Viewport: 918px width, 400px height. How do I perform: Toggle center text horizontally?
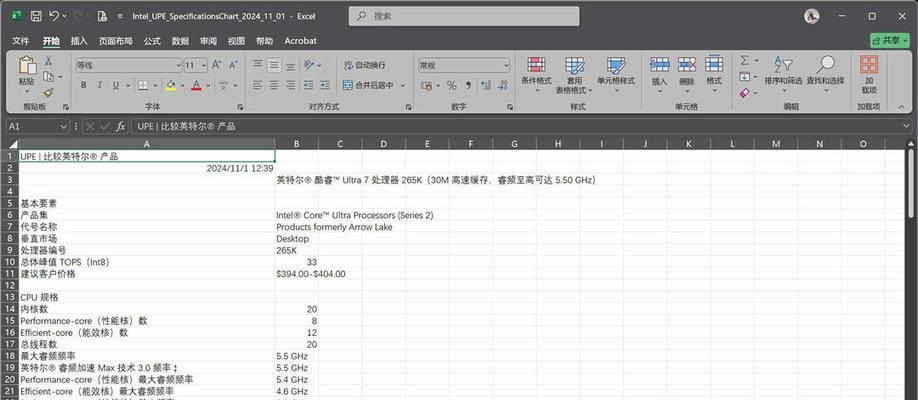(274, 86)
